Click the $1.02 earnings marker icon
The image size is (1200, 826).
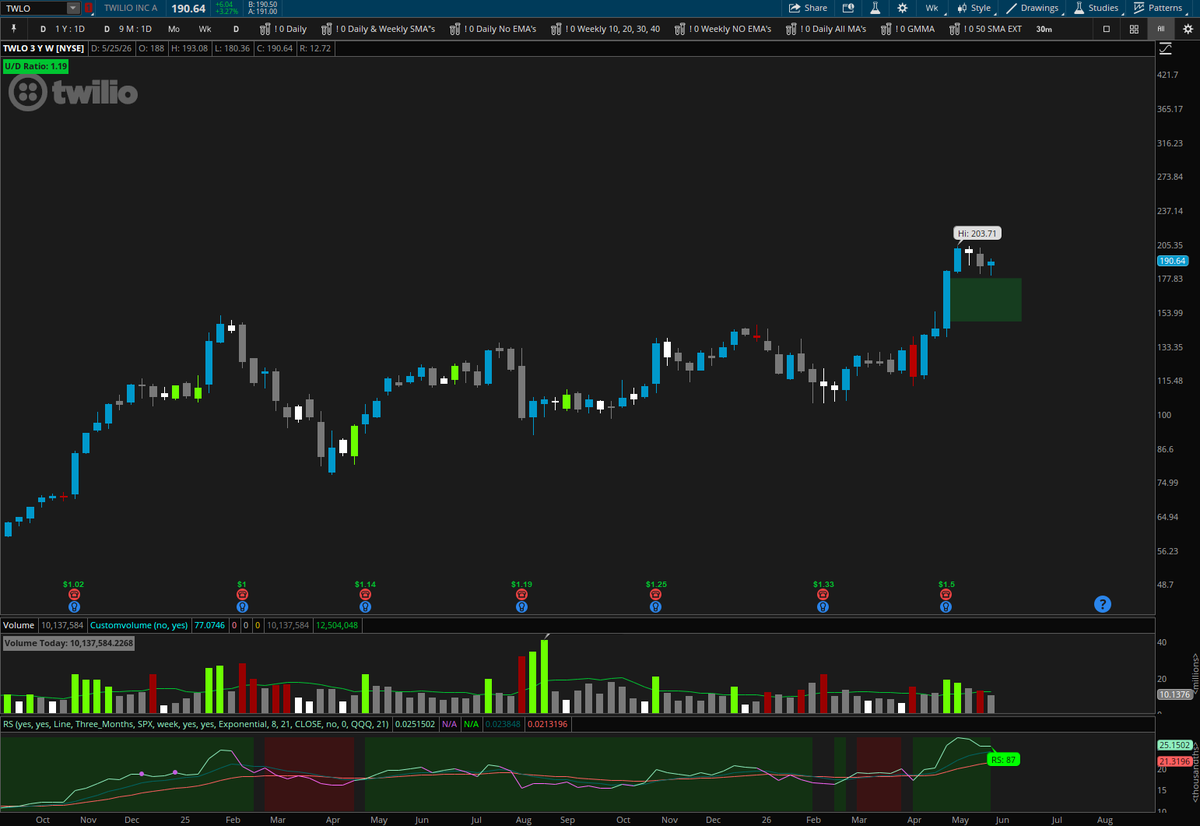pyautogui.click(x=73, y=594)
